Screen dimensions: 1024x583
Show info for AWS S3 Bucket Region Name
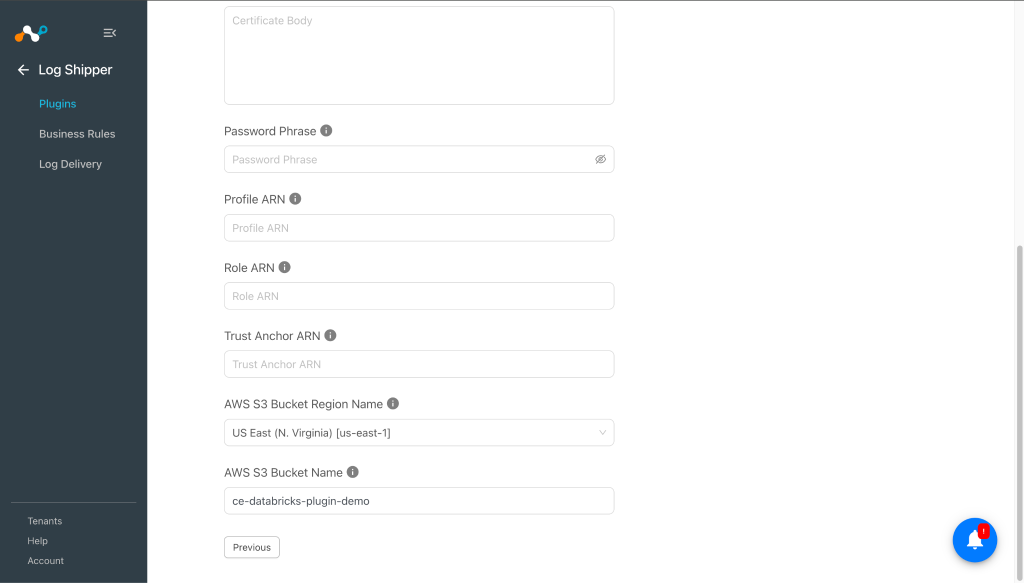pyautogui.click(x=392, y=403)
